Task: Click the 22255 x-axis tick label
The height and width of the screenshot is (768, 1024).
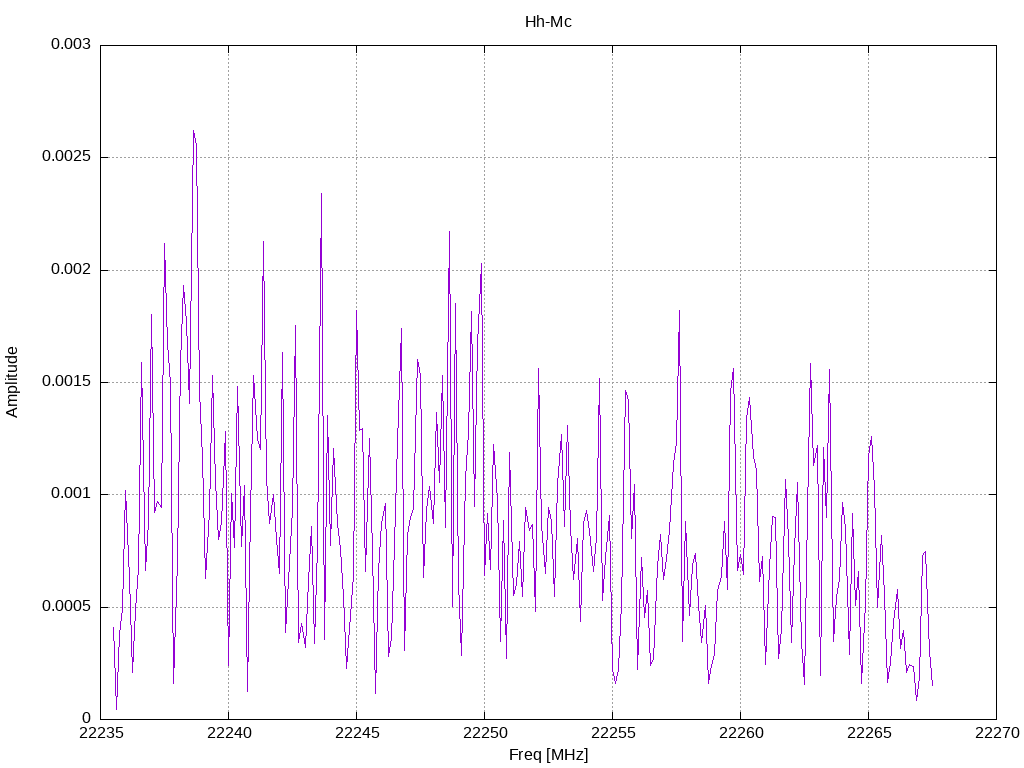Action: tap(613, 733)
